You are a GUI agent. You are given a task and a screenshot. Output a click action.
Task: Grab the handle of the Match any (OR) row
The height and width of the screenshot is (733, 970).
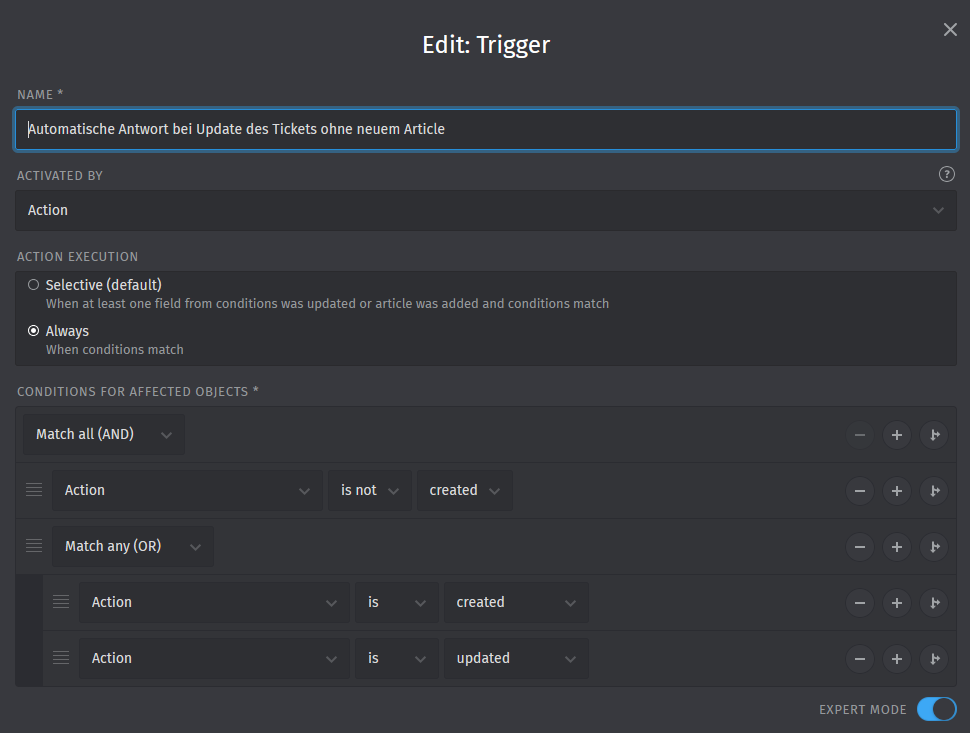point(34,546)
